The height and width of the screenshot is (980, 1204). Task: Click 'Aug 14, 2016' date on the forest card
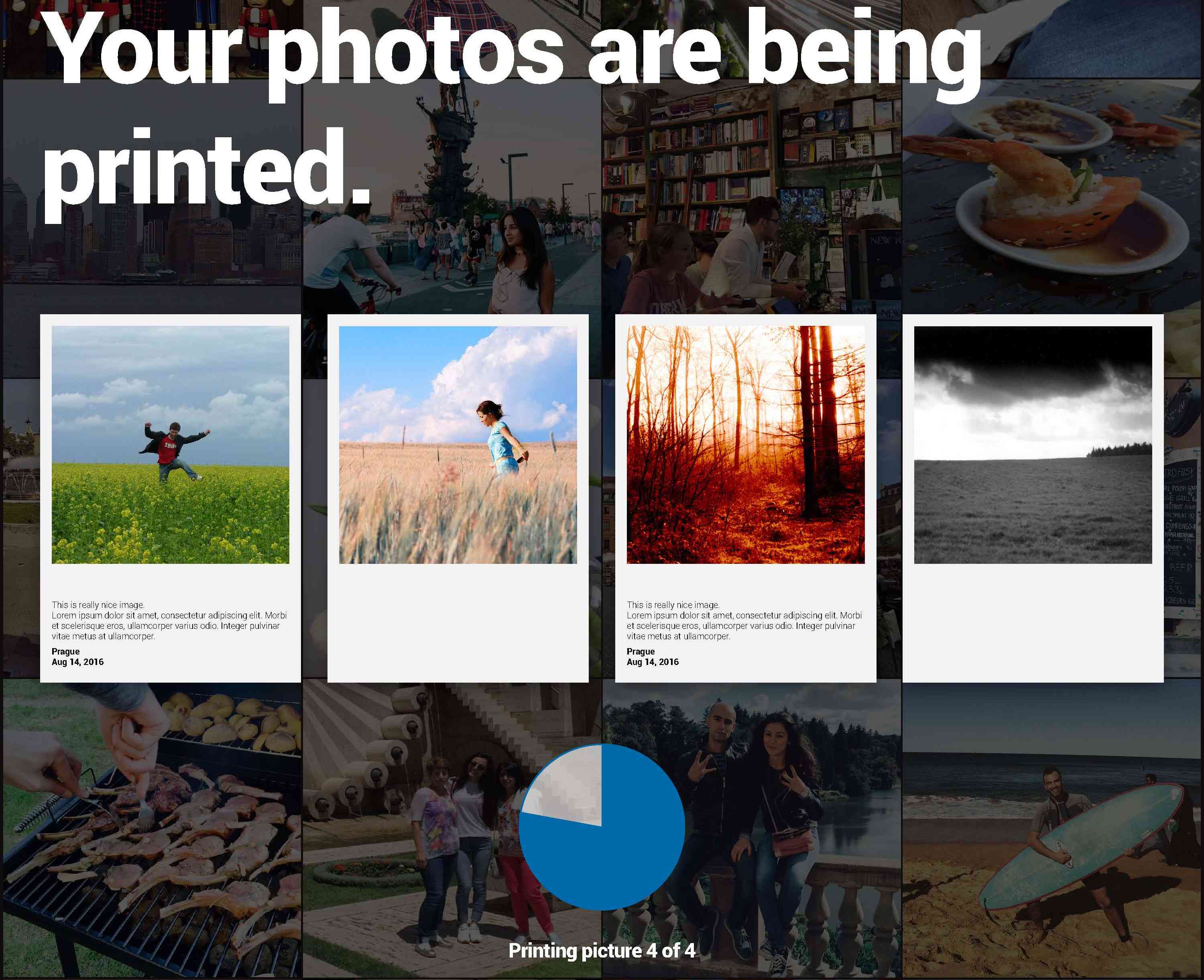(x=653, y=662)
